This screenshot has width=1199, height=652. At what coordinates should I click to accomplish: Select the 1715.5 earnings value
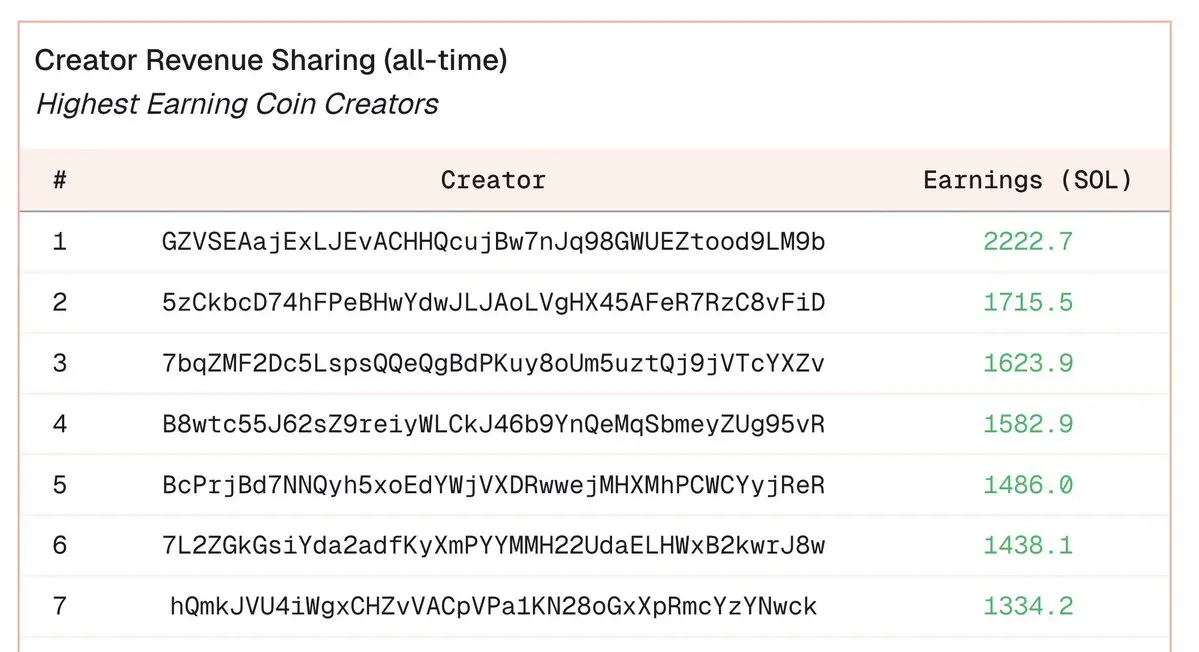tap(1028, 302)
